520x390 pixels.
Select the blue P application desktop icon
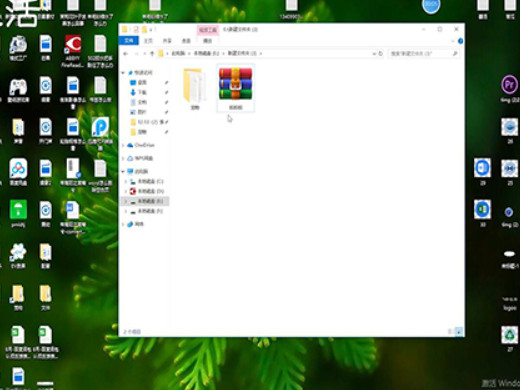(100, 133)
